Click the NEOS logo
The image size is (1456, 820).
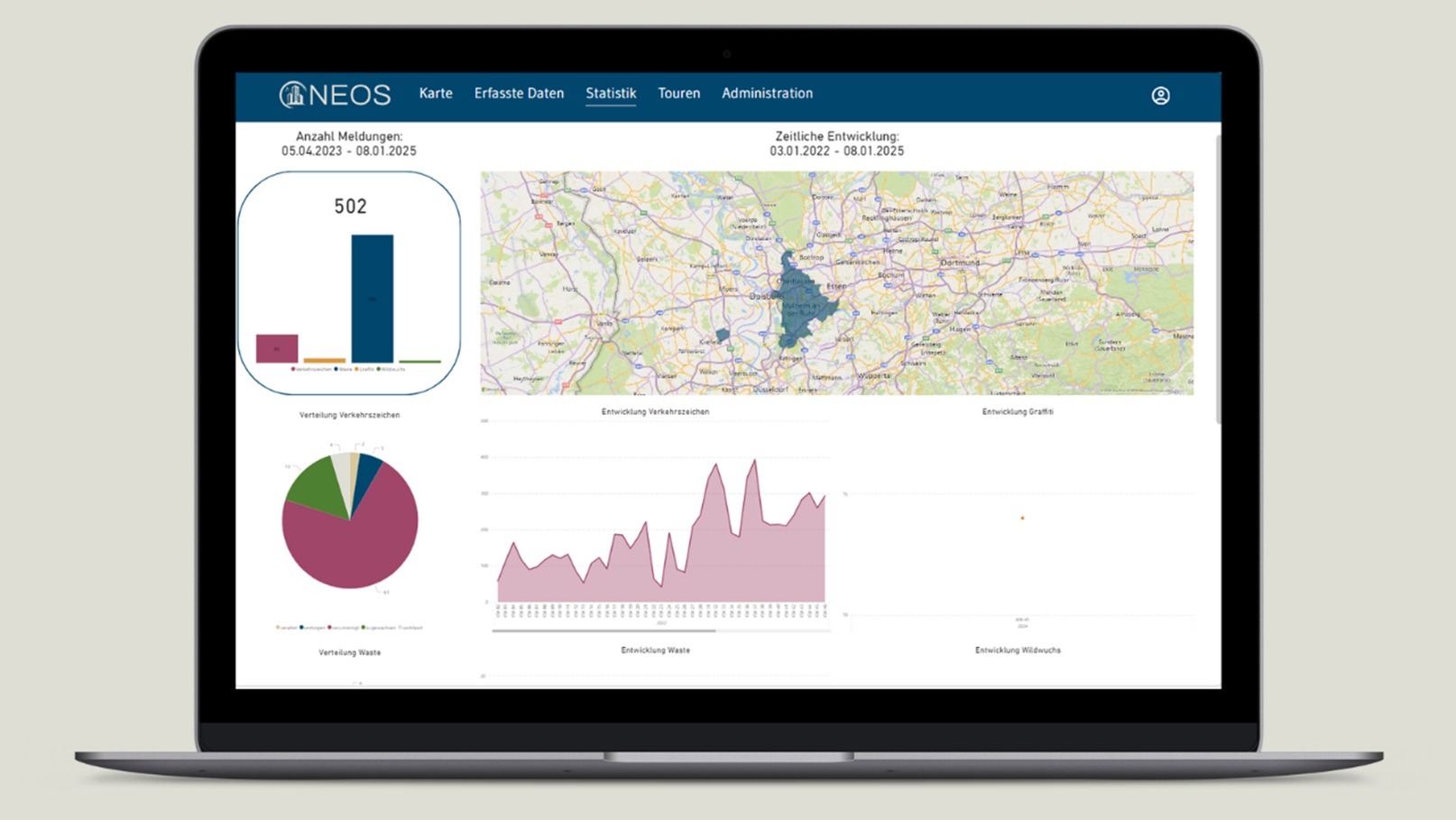[335, 95]
